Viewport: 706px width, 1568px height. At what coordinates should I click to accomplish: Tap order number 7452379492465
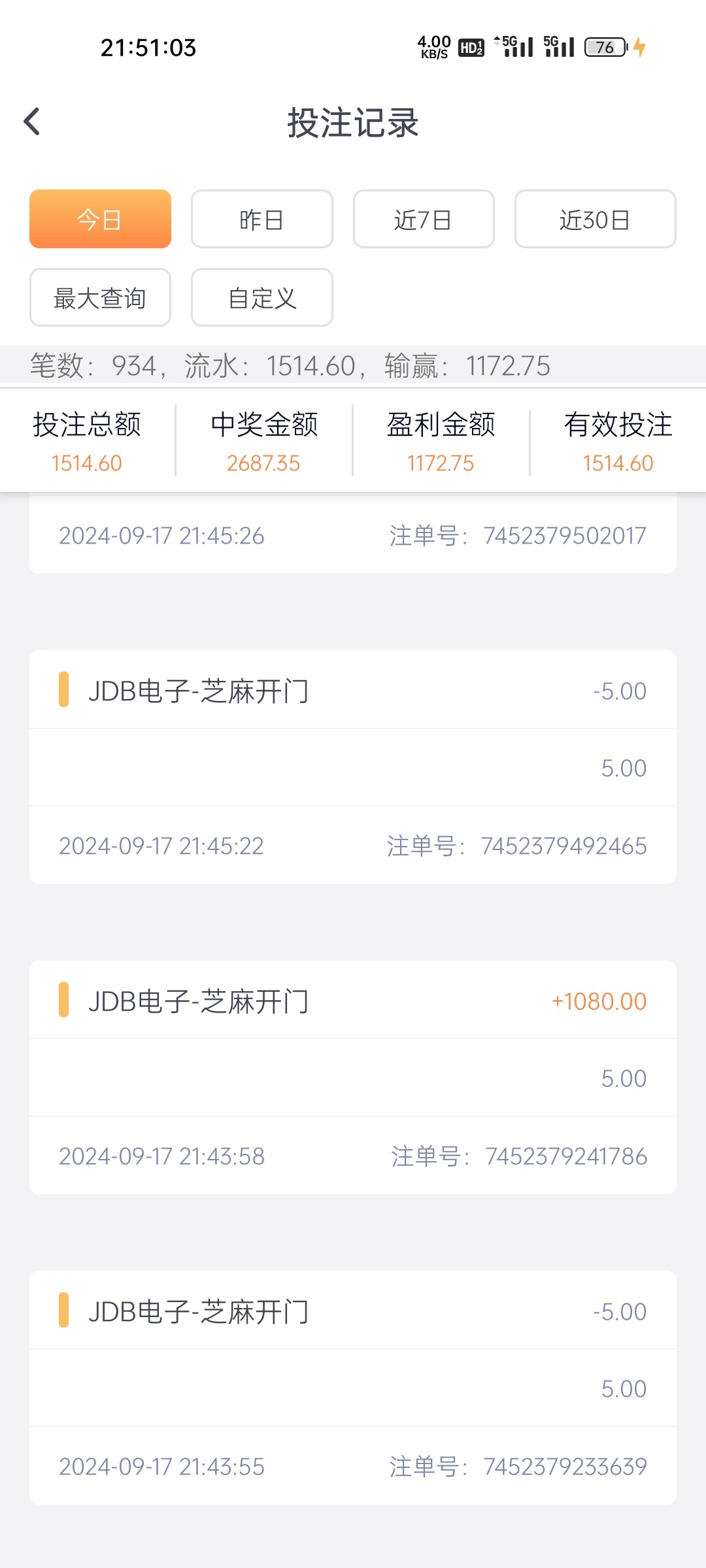click(563, 846)
